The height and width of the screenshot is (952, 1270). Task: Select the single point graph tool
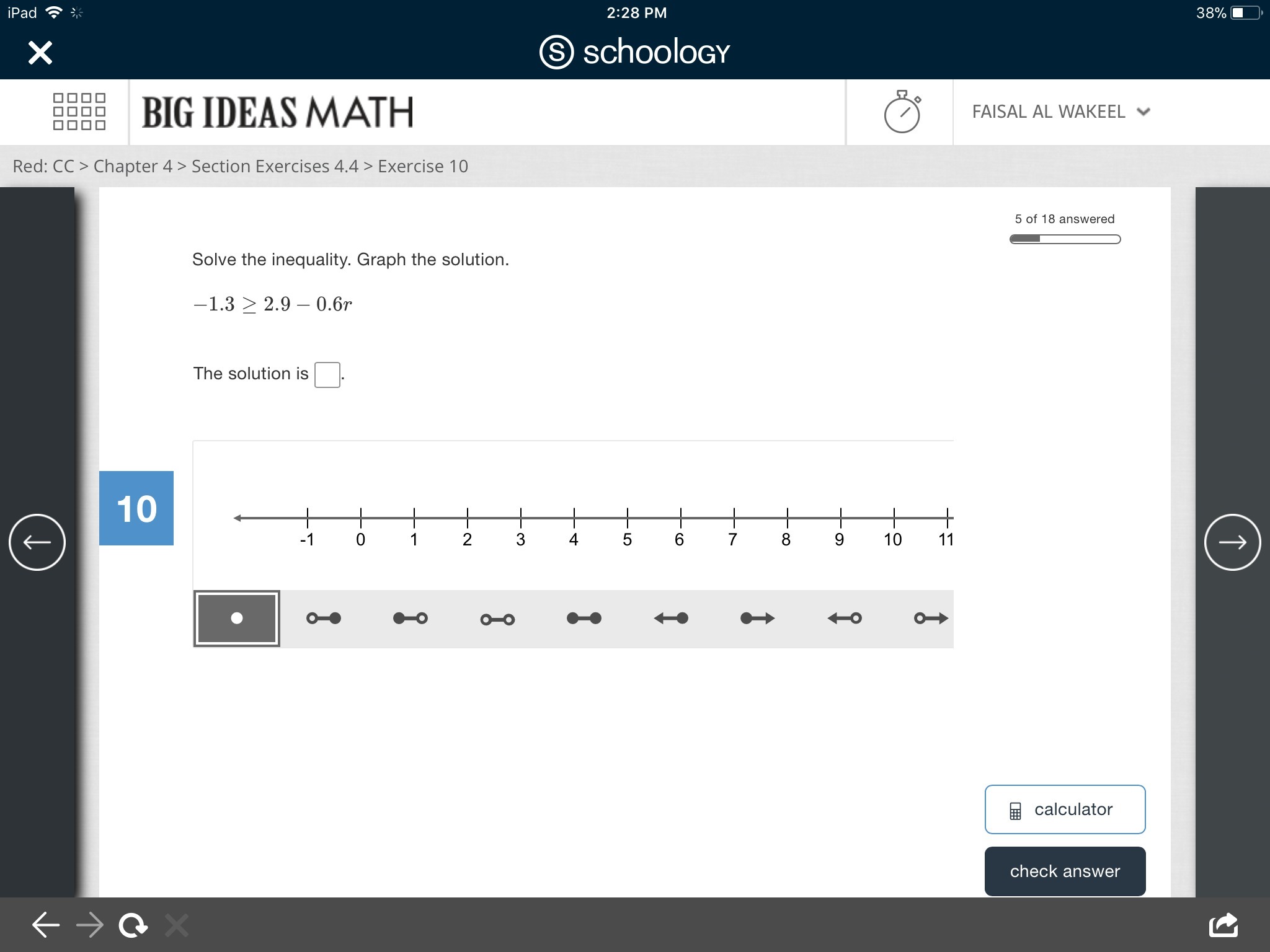(236, 618)
